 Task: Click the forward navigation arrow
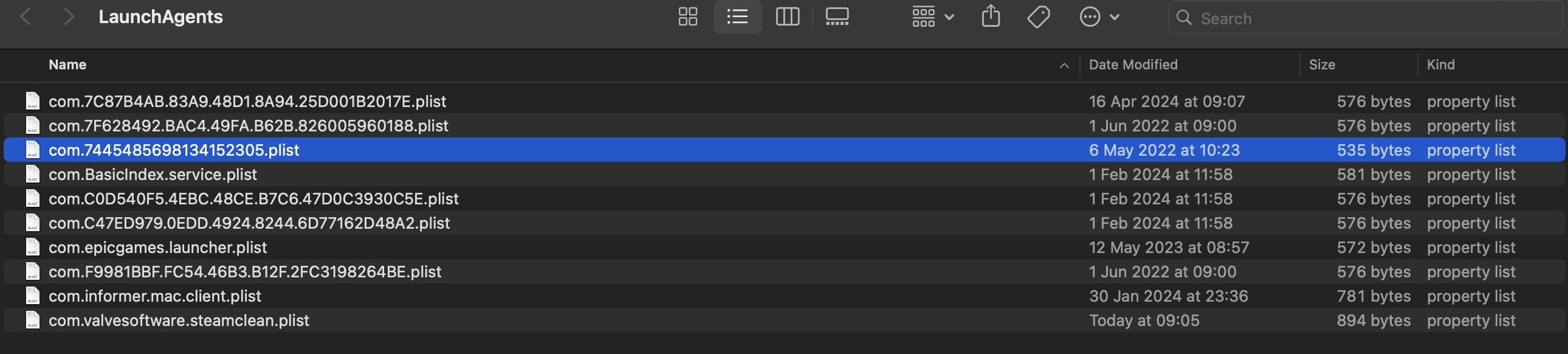(69, 16)
